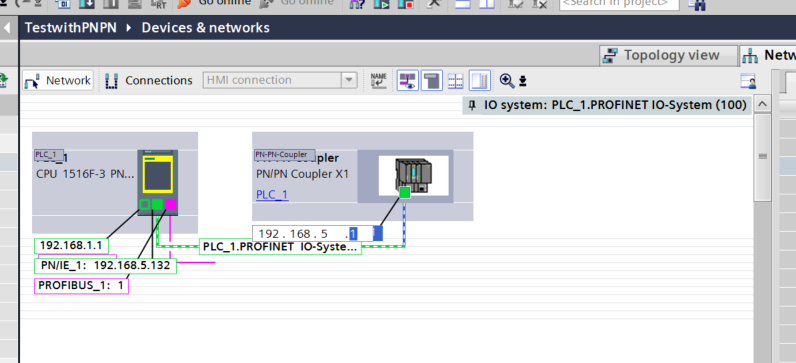
Task: Follow the PLC_1 link in PN/PN Coupler
Action: 272,194
